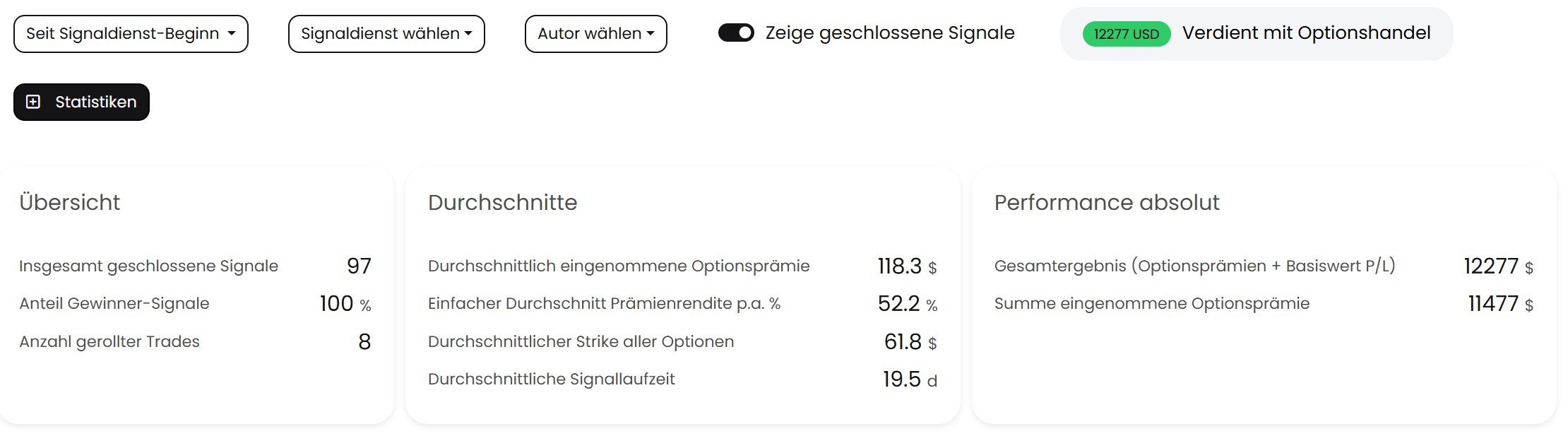Click the Gesamtergebnis value of 12277 dollars
The image size is (1568, 441).
(1491, 266)
